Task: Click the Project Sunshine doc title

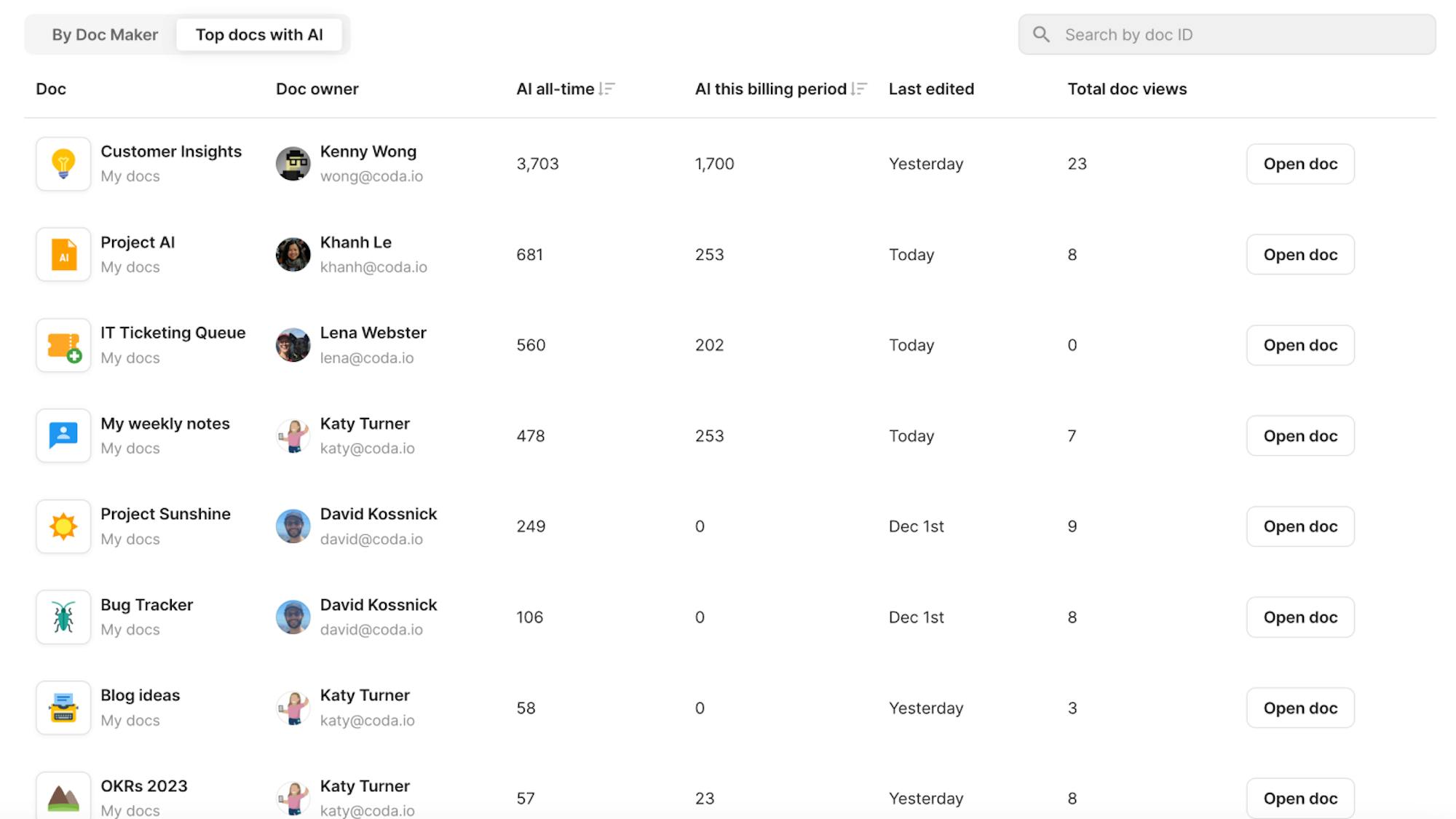Action: (165, 514)
